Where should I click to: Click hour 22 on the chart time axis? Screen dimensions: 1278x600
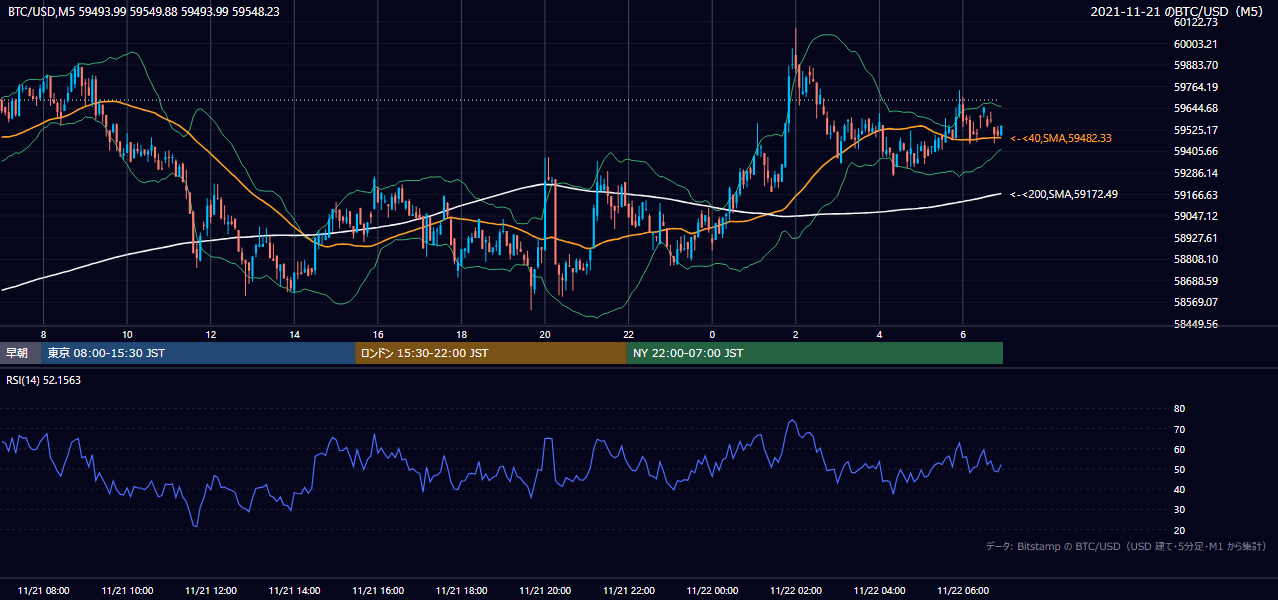click(x=628, y=334)
